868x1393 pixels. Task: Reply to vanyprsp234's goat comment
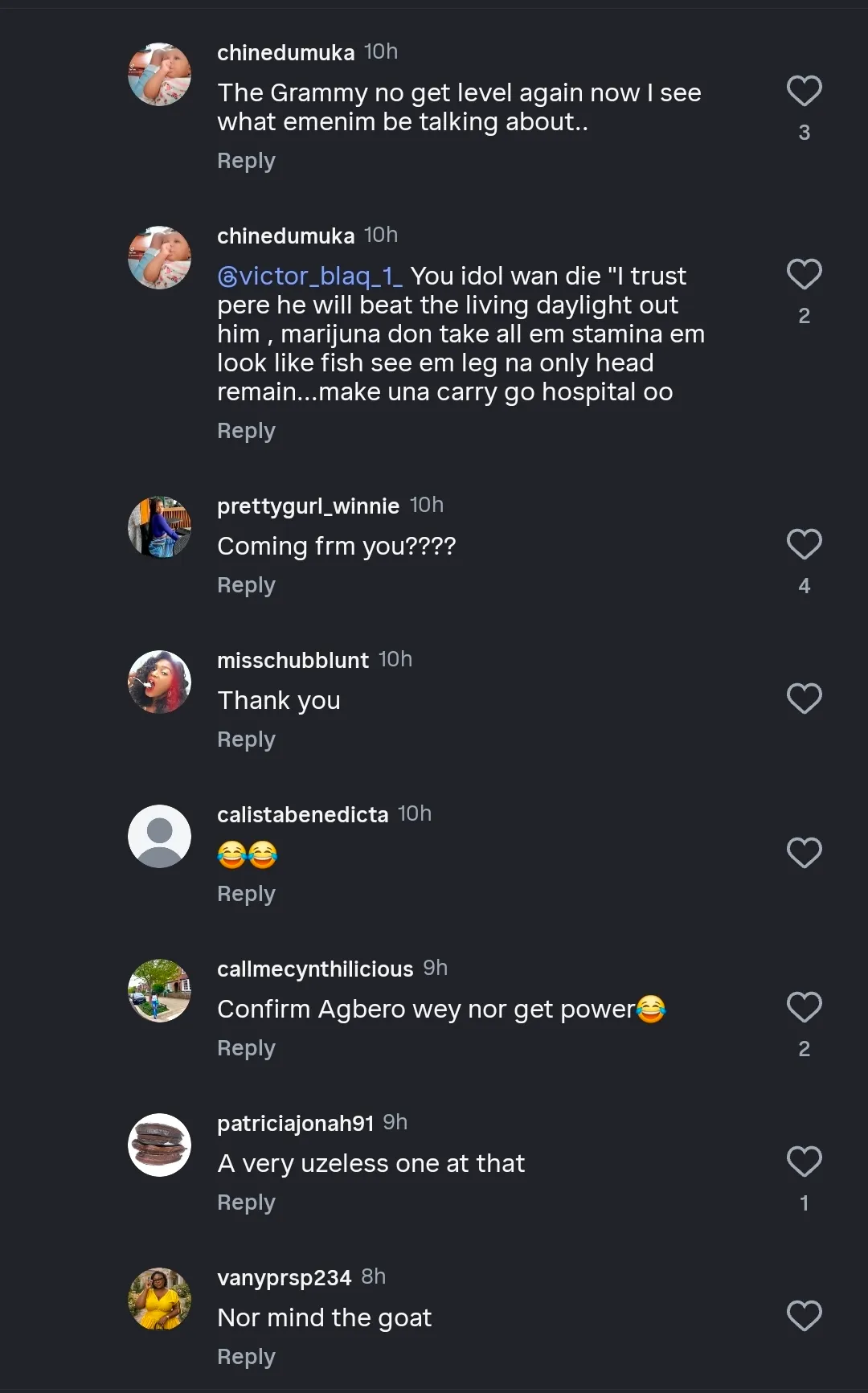(x=246, y=1357)
